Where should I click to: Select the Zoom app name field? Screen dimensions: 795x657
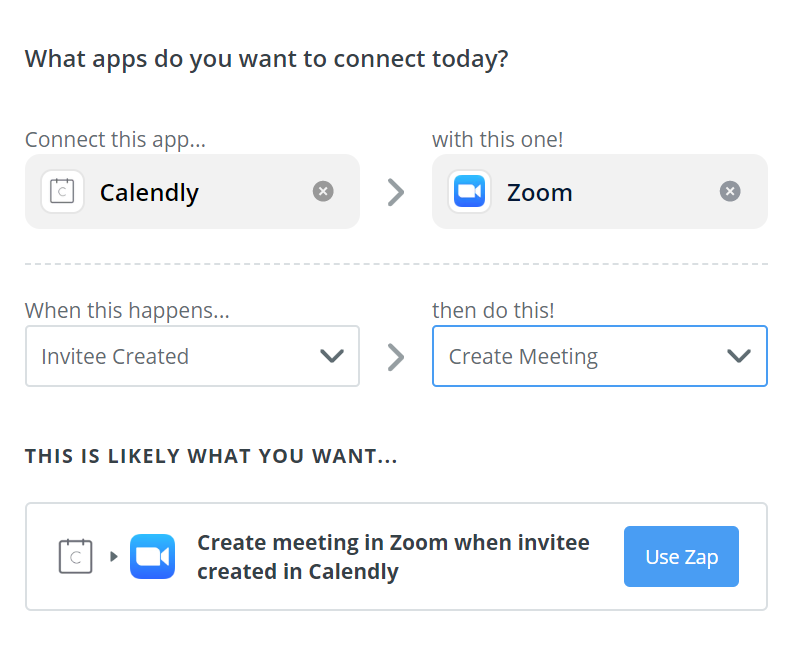[x=600, y=191]
